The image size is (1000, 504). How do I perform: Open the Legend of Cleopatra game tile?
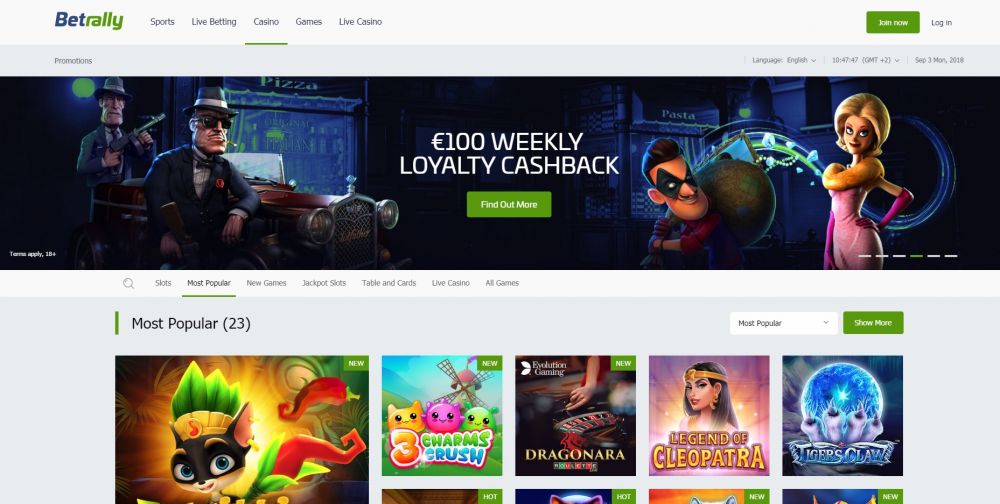point(709,415)
